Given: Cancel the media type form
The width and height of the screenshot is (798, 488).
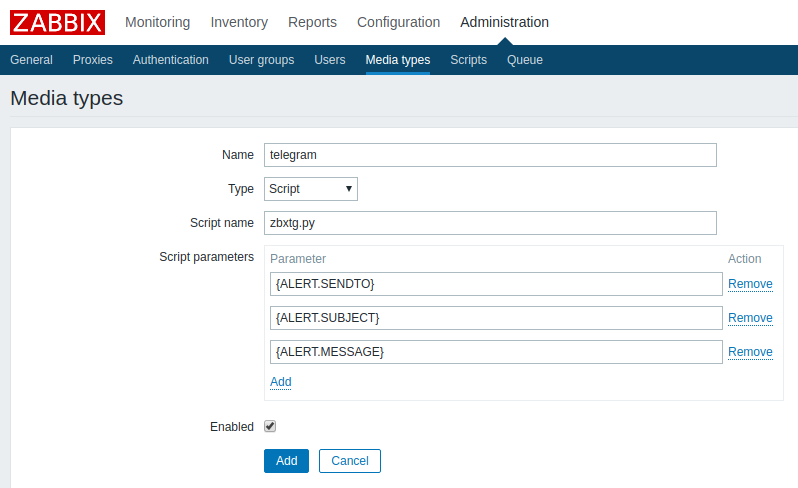Looking at the screenshot, I should point(350,461).
